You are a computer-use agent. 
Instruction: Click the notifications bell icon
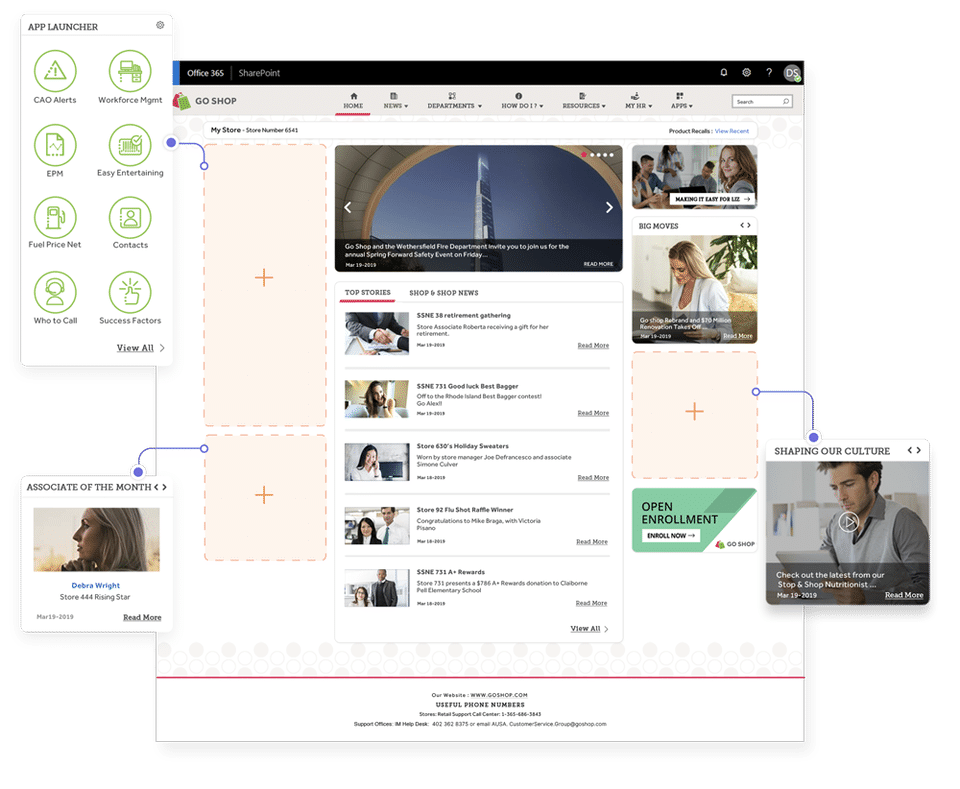[724, 72]
